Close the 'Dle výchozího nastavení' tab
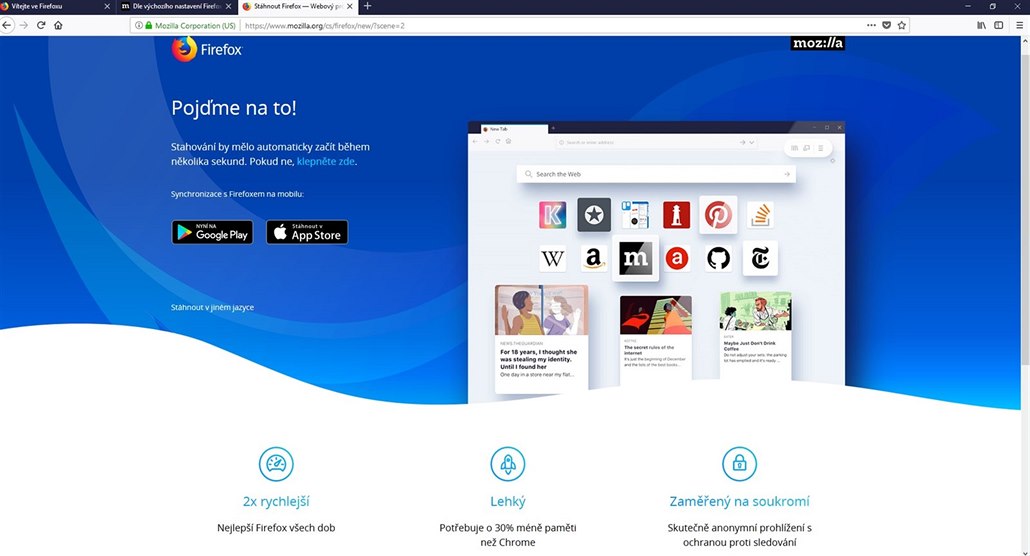 pyautogui.click(x=229, y=6)
